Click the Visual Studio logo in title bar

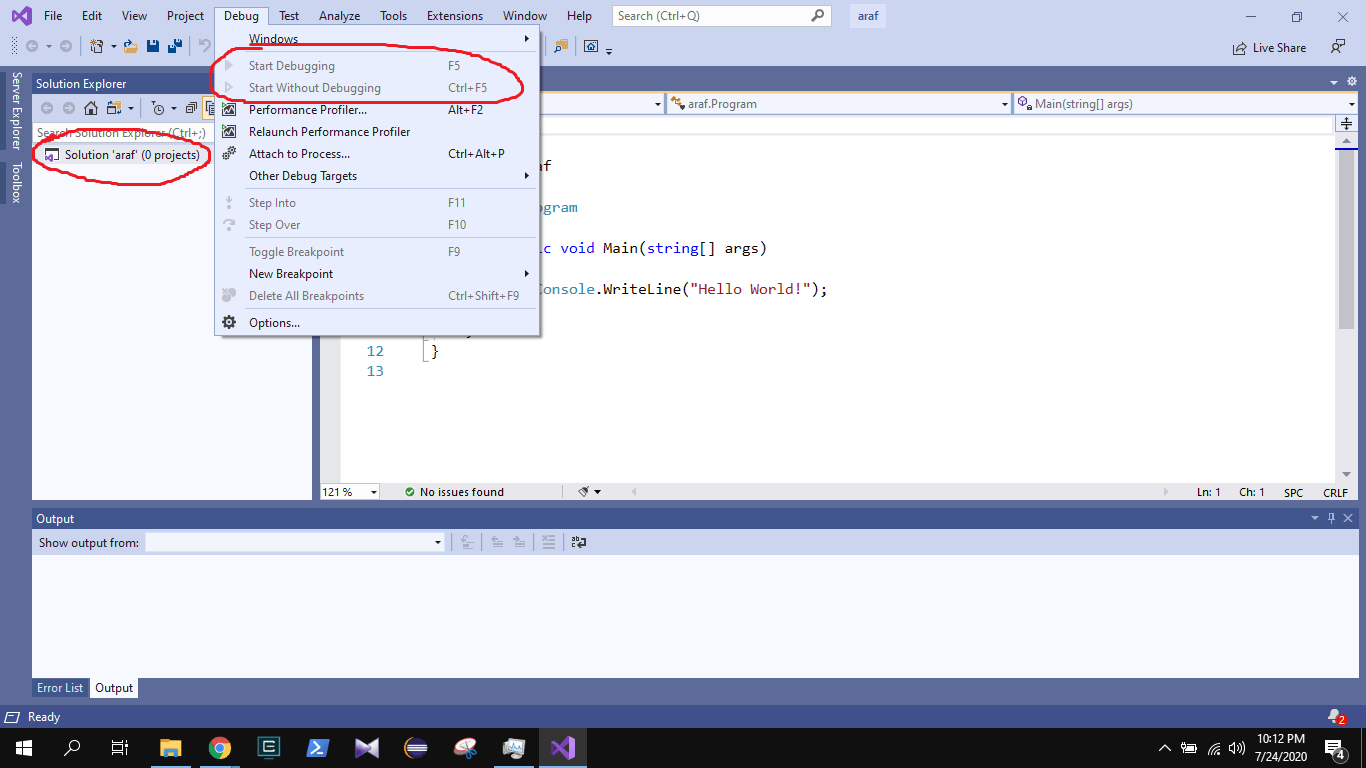[x=21, y=16]
